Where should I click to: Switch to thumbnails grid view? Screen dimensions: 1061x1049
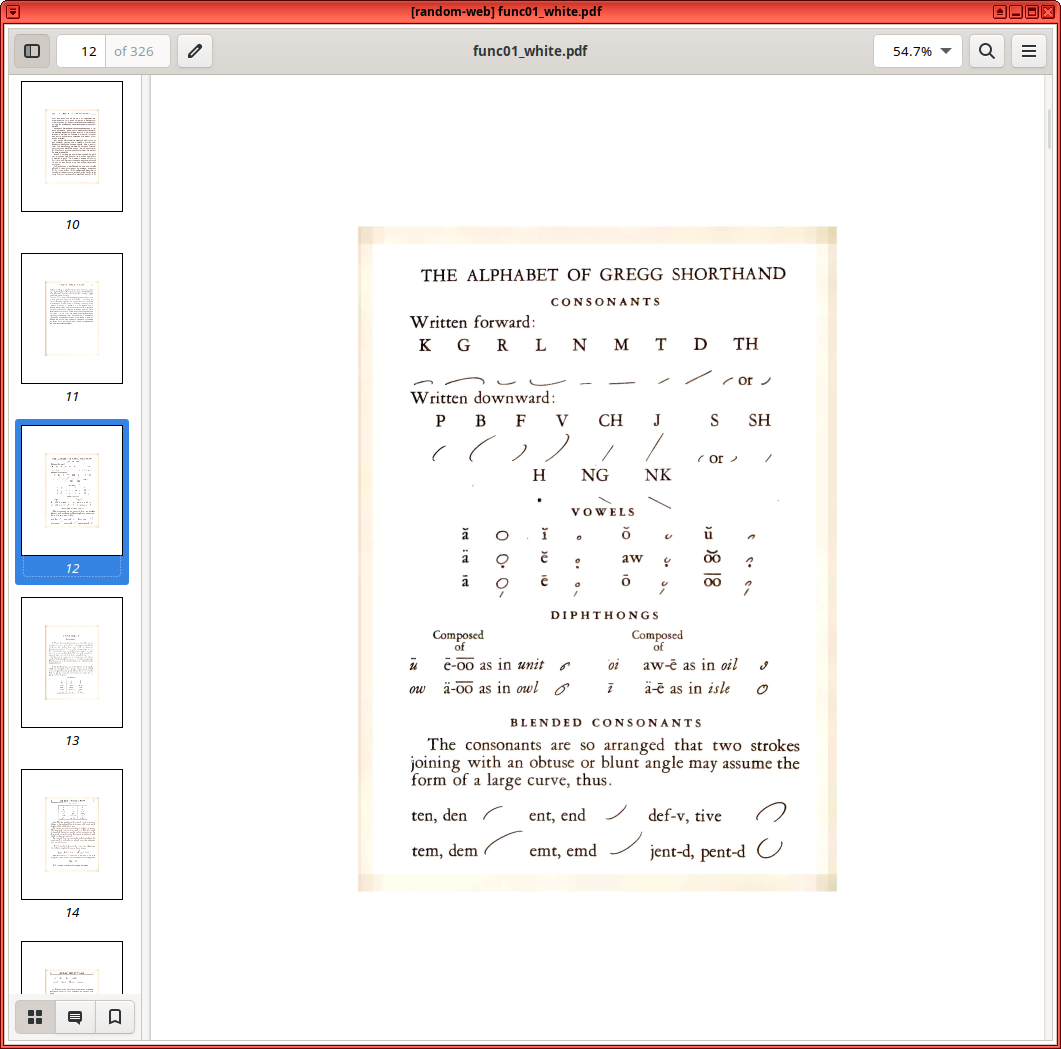click(x=35, y=1017)
